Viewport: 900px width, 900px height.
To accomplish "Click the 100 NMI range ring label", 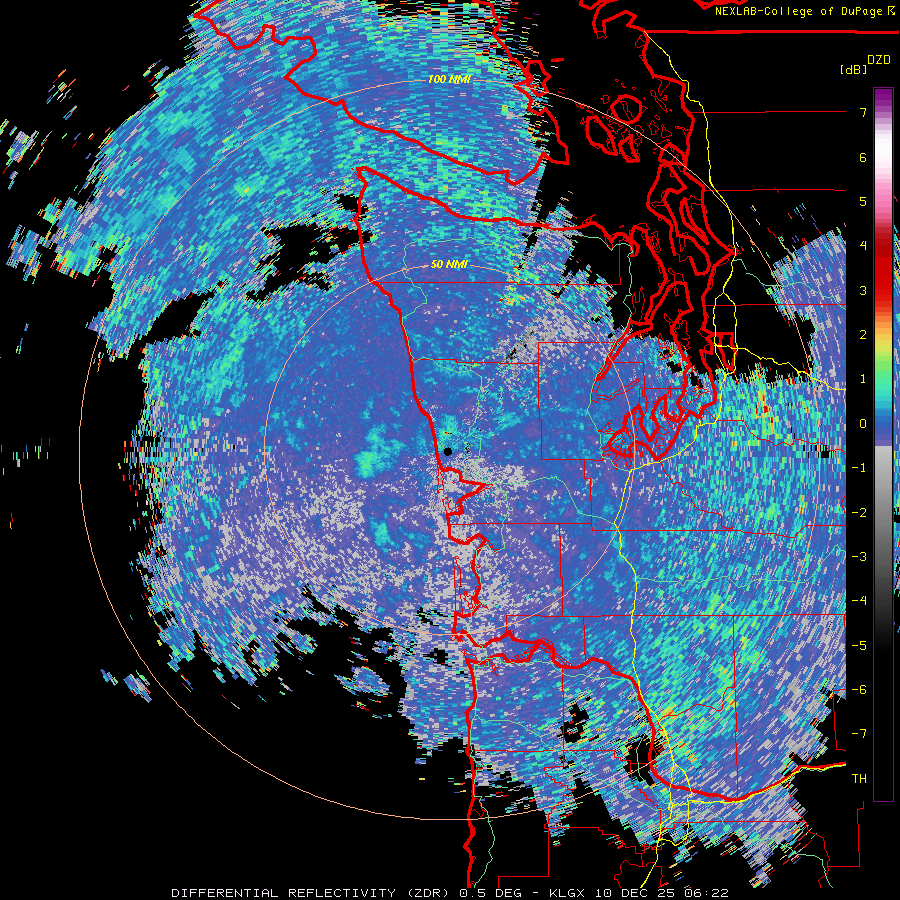I will click(449, 79).
